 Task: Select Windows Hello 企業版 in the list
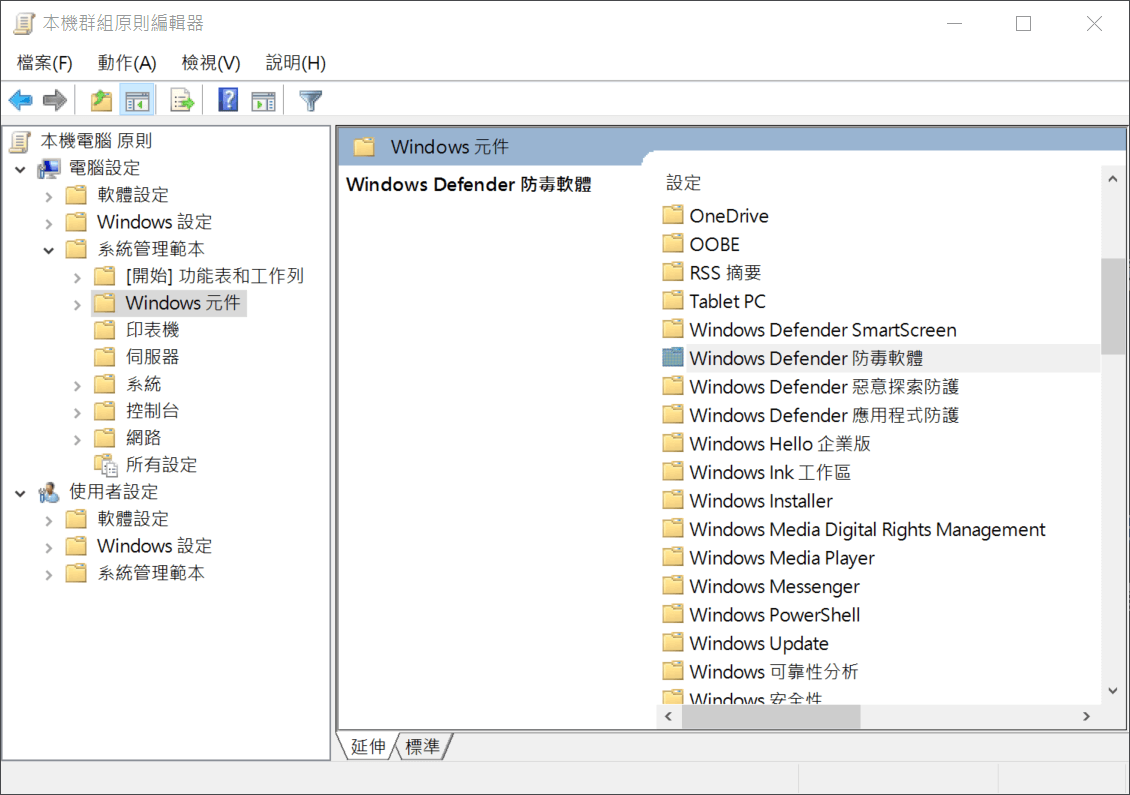(780, 443)
